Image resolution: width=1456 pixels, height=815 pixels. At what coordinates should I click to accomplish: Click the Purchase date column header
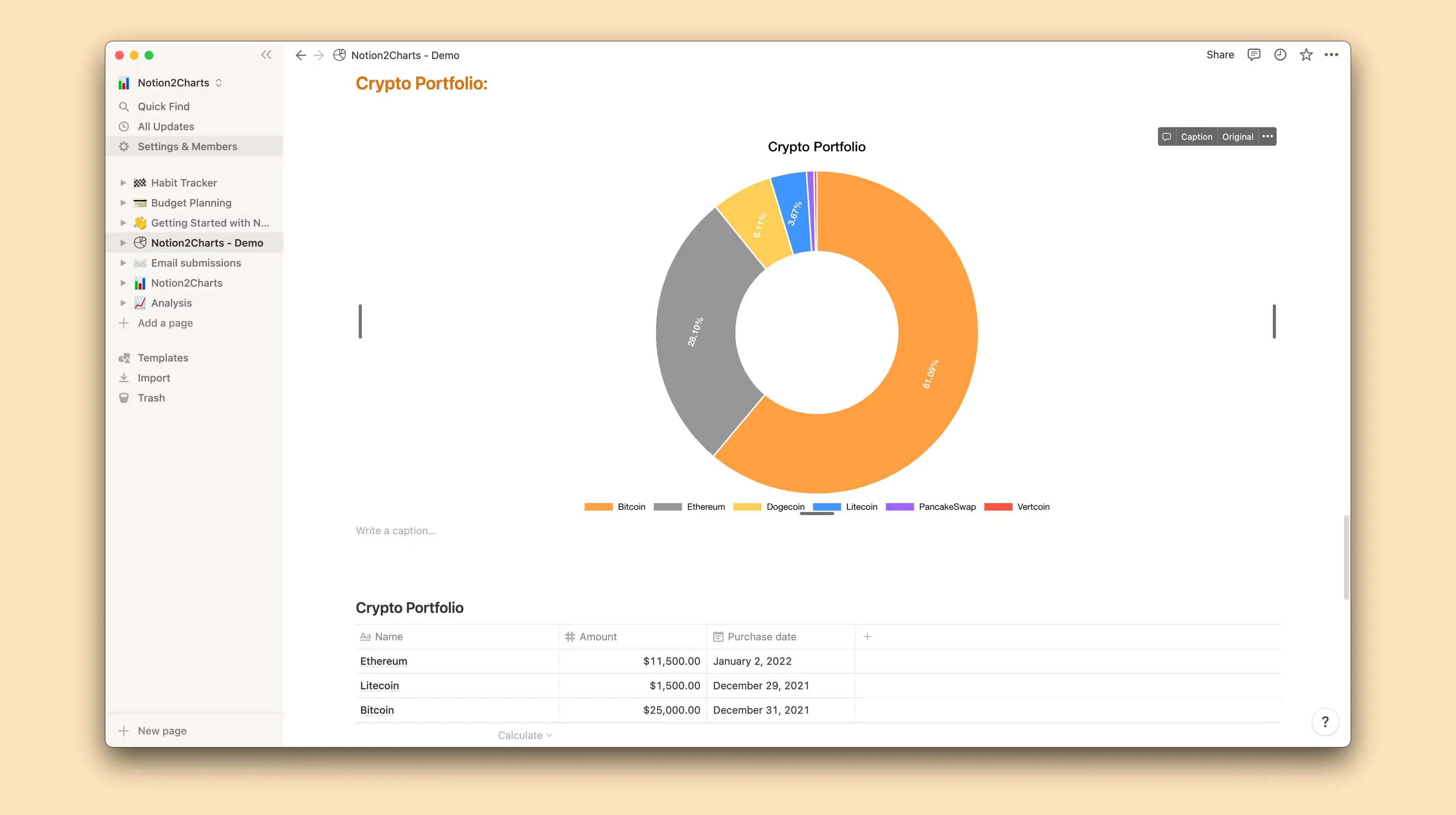(x=781, y=636)
